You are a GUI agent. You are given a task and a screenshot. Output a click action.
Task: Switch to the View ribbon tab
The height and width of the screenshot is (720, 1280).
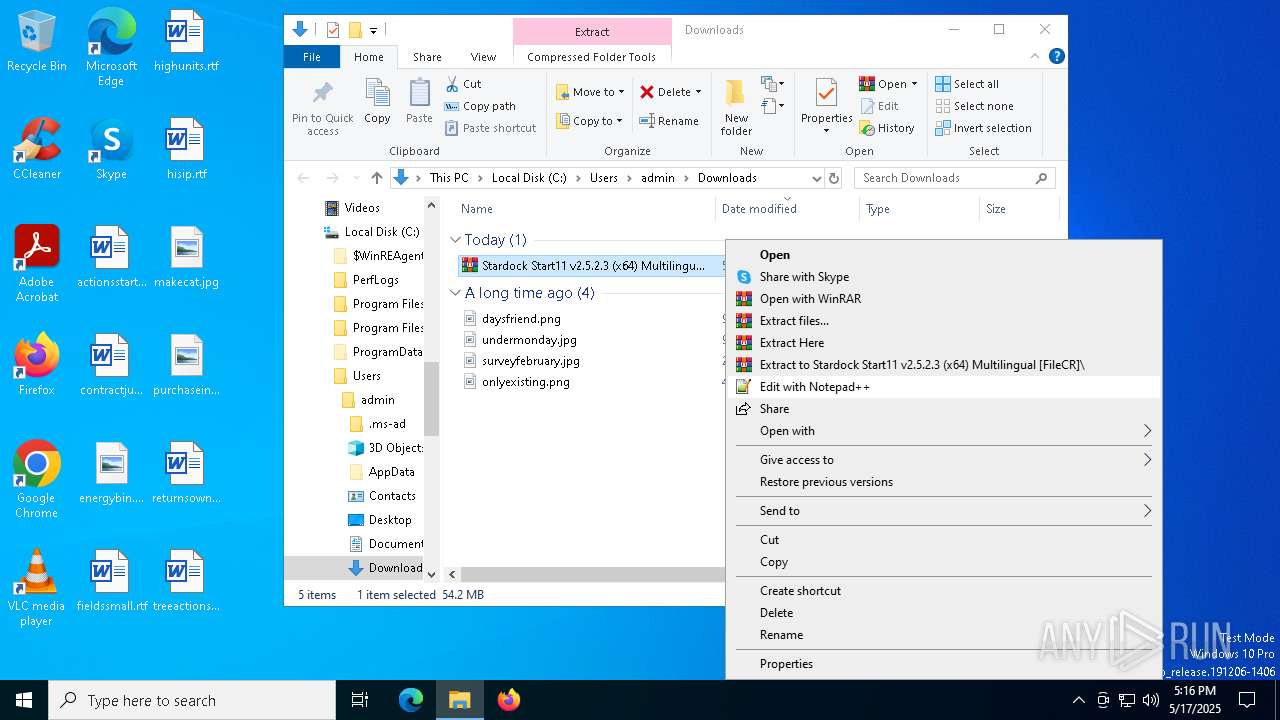(x=483, y=57)
